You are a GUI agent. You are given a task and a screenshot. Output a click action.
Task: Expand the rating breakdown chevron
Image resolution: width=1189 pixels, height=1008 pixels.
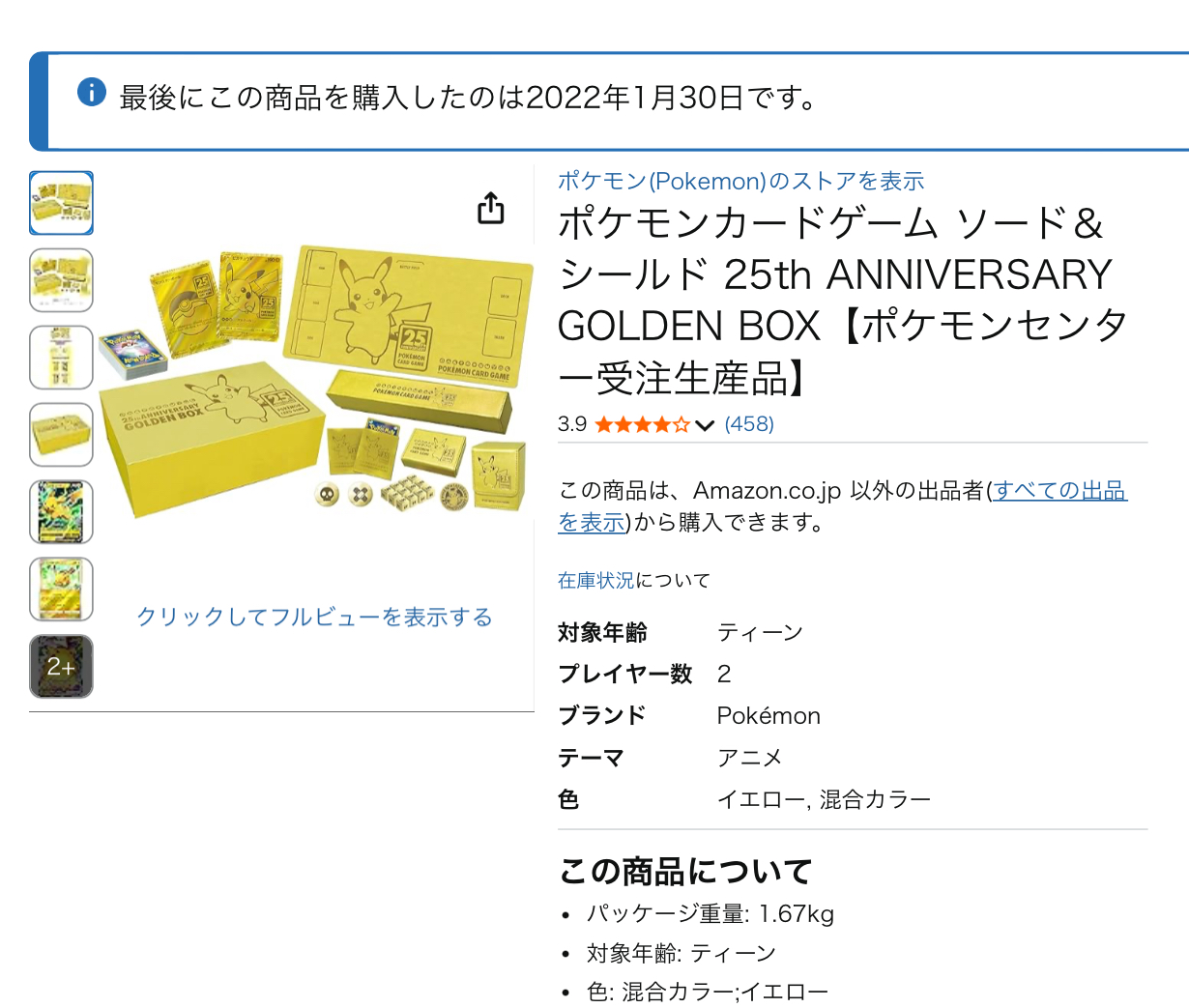pos(705,425)
